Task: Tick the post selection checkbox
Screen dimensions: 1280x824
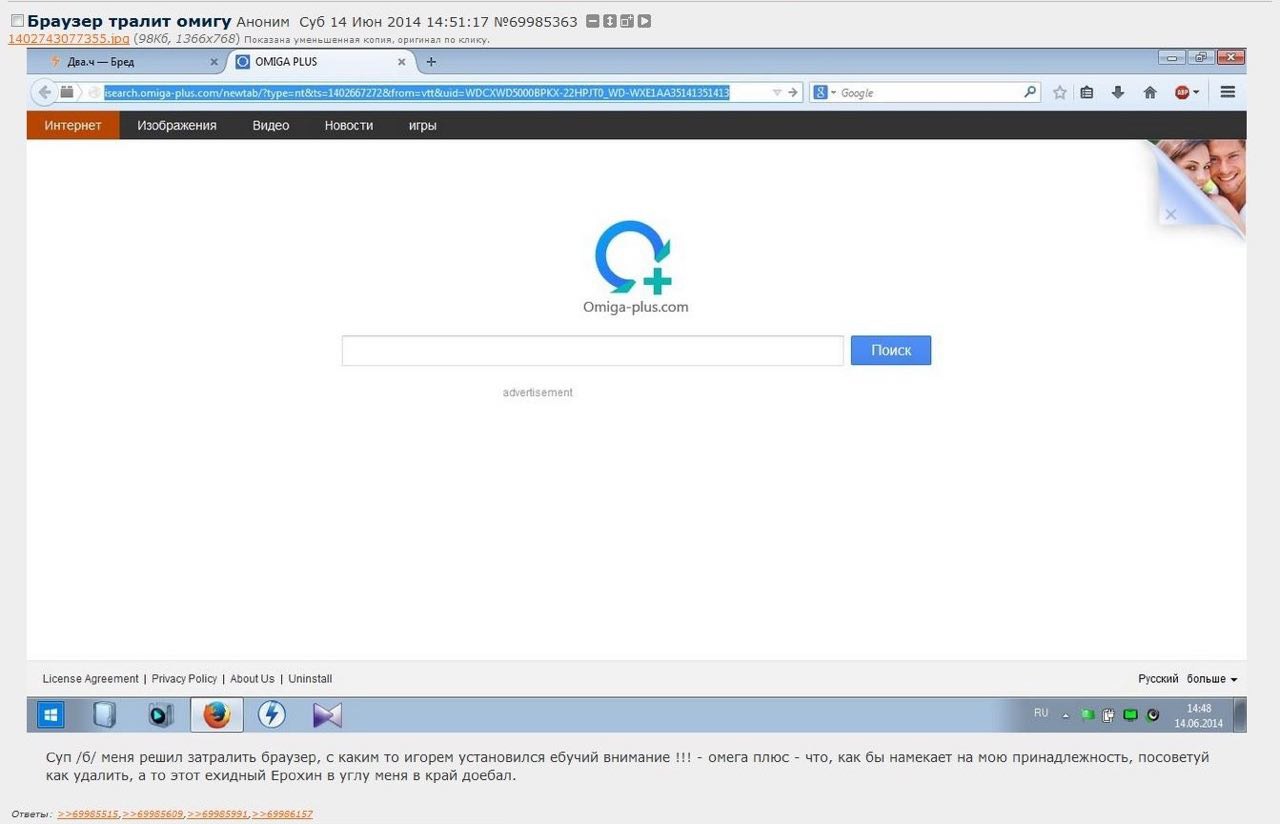Action: (x=17, y=21)
